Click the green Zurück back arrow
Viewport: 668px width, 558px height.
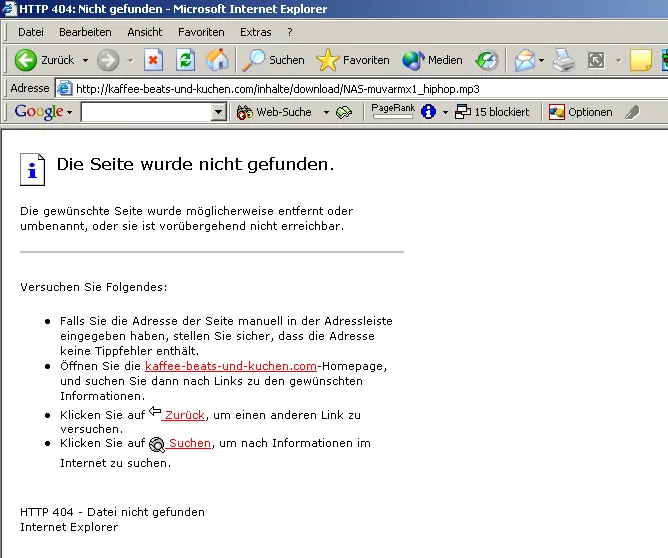click(x=26, y=60)
